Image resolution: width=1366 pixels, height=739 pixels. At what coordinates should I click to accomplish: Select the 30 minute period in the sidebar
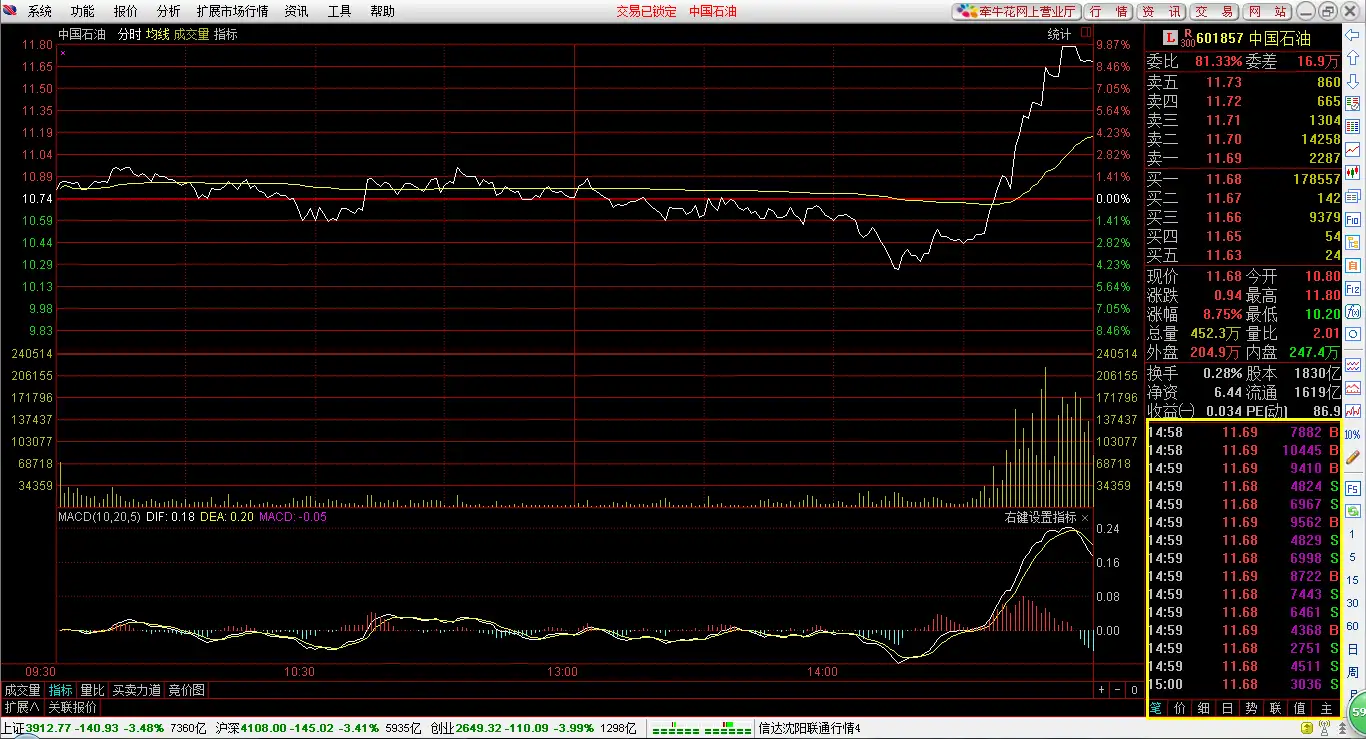click(x=1353, y=604)
